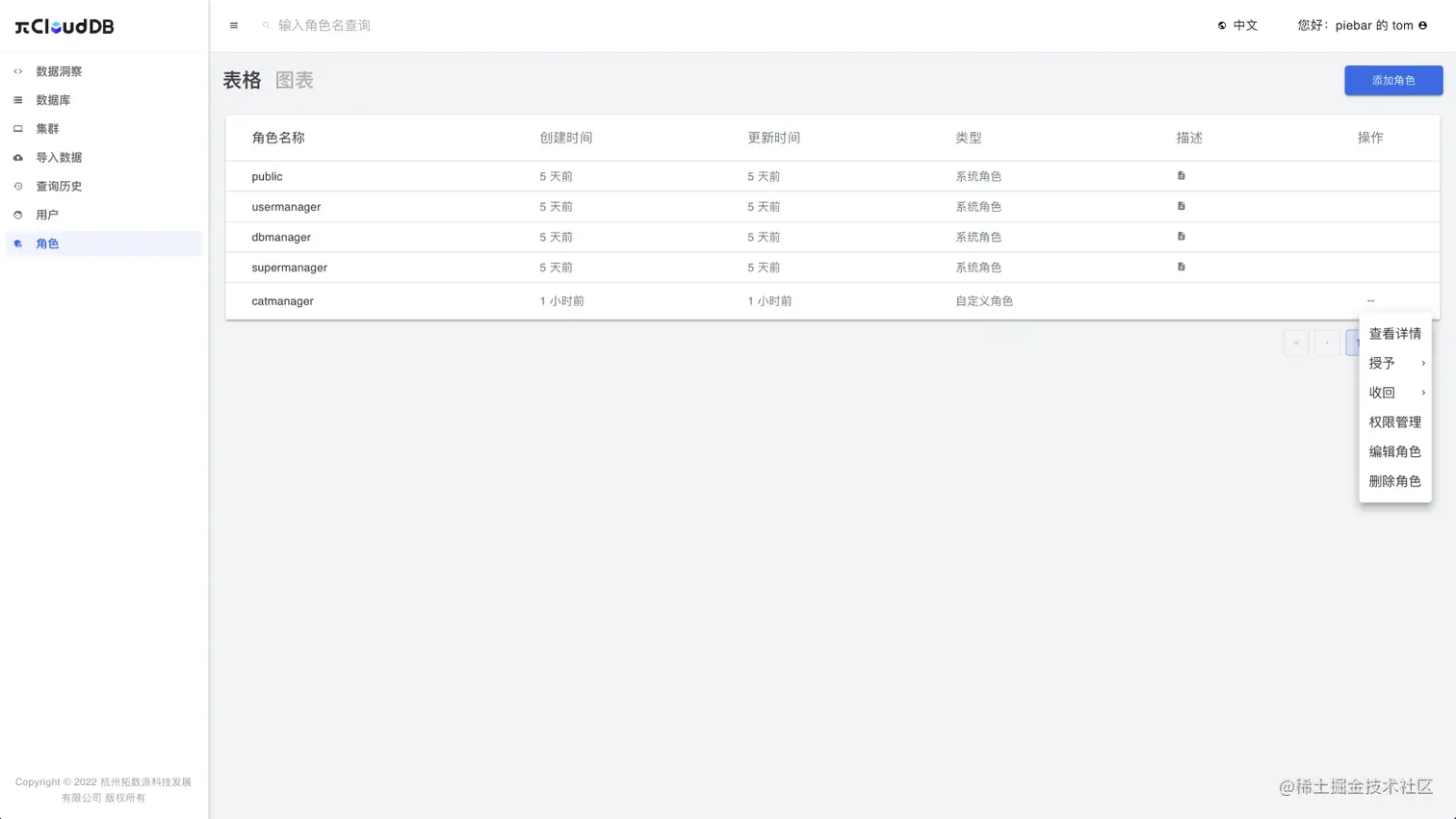Screen dimensions: 1456x819
Task: Expand 收回 submenu
Action: [1394, 393]
